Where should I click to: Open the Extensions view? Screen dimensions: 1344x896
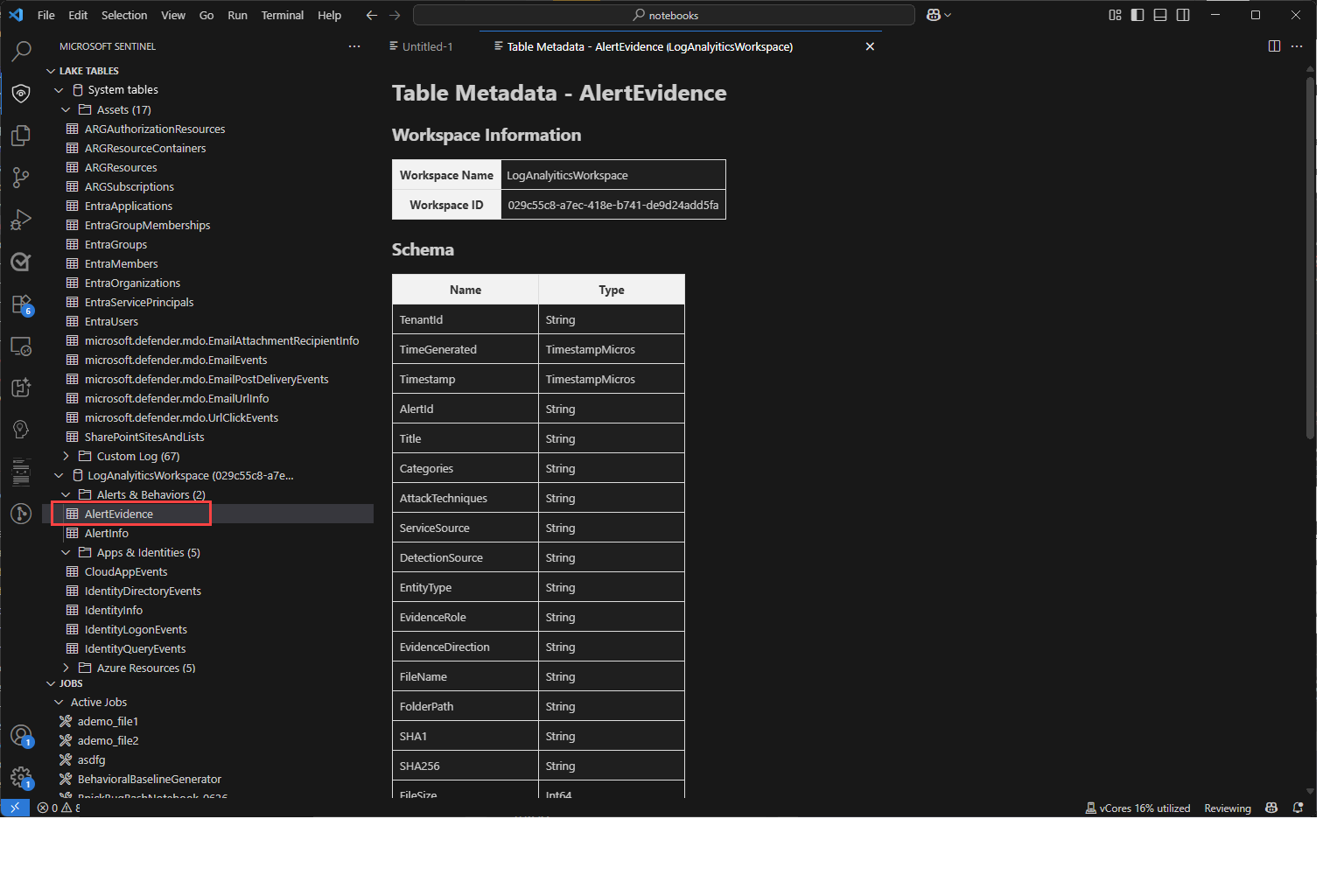click(x=21, y=304)
